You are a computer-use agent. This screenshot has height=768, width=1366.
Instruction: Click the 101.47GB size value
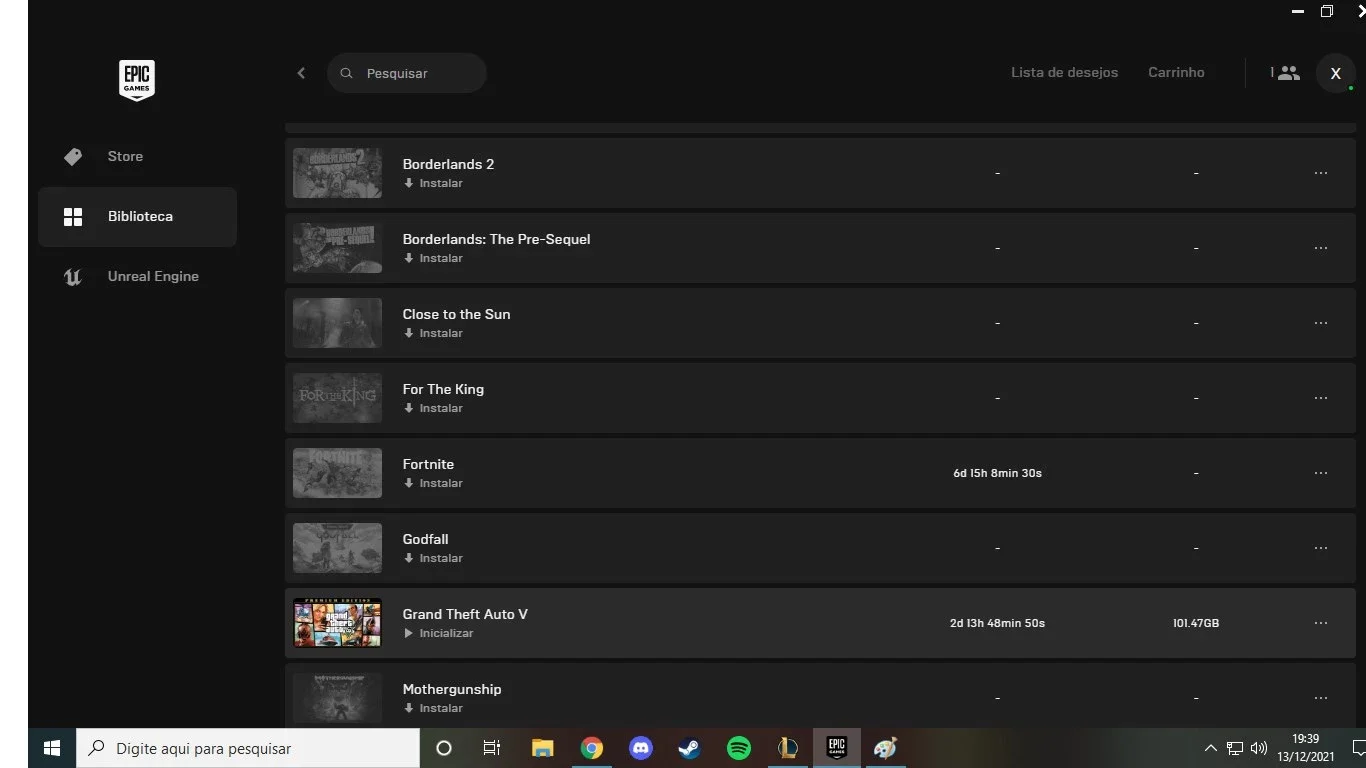pos(1196,623)
